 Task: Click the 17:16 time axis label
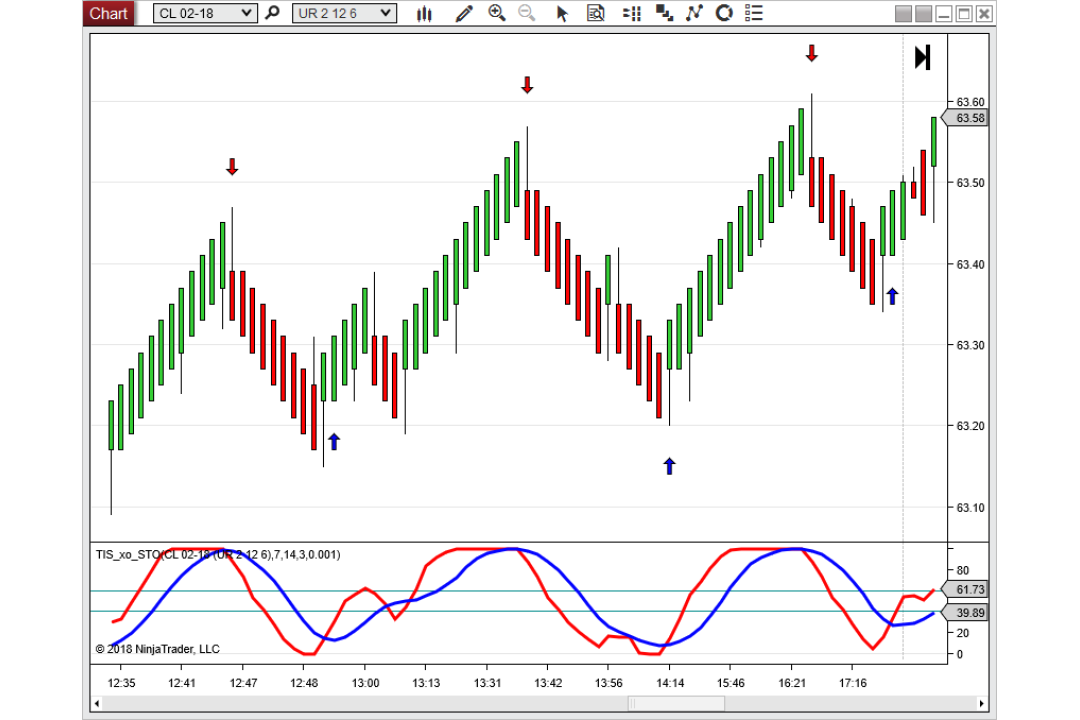(853, 683)
